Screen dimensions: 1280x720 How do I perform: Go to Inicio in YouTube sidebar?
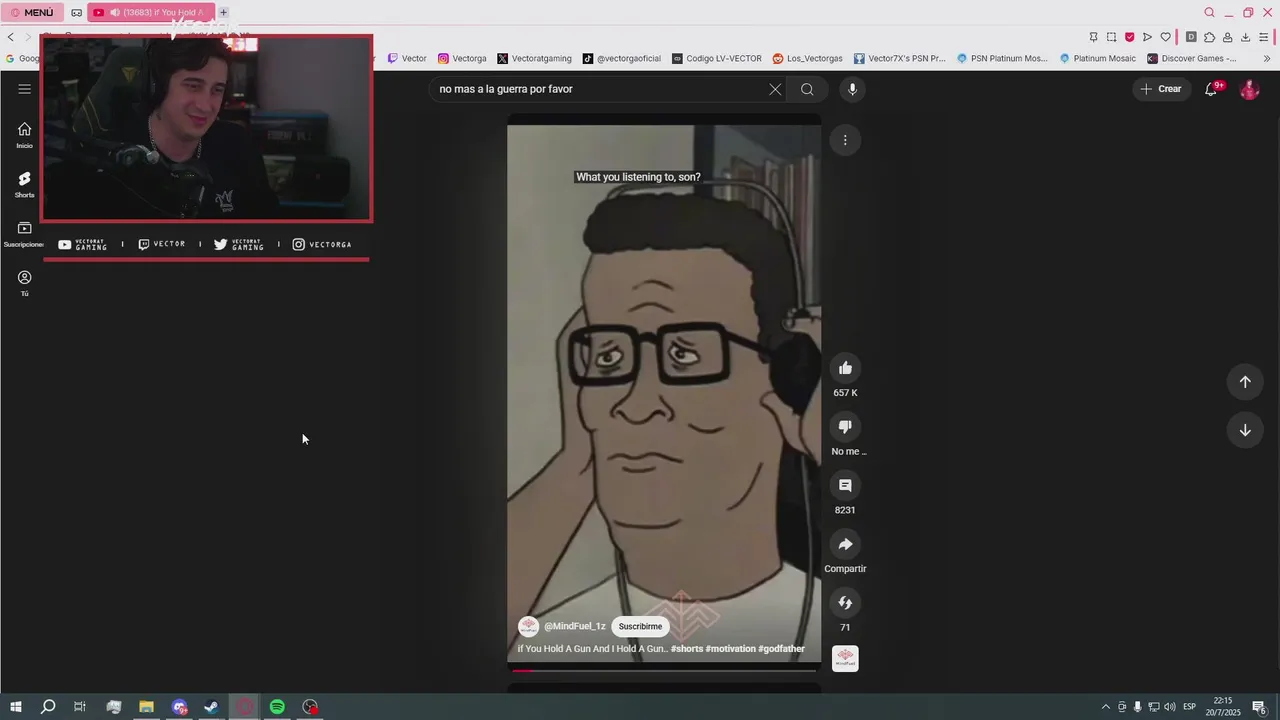(x=24, y=135)
